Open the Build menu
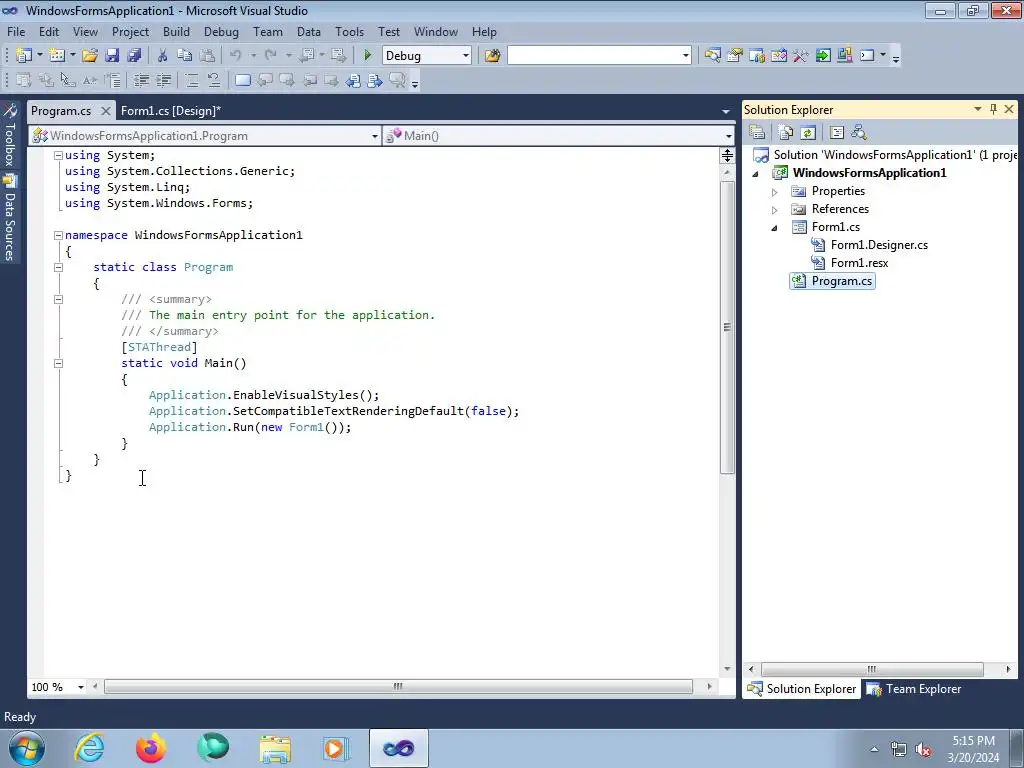Viewport: 1024px width, 768px height. tap(176, 31)
